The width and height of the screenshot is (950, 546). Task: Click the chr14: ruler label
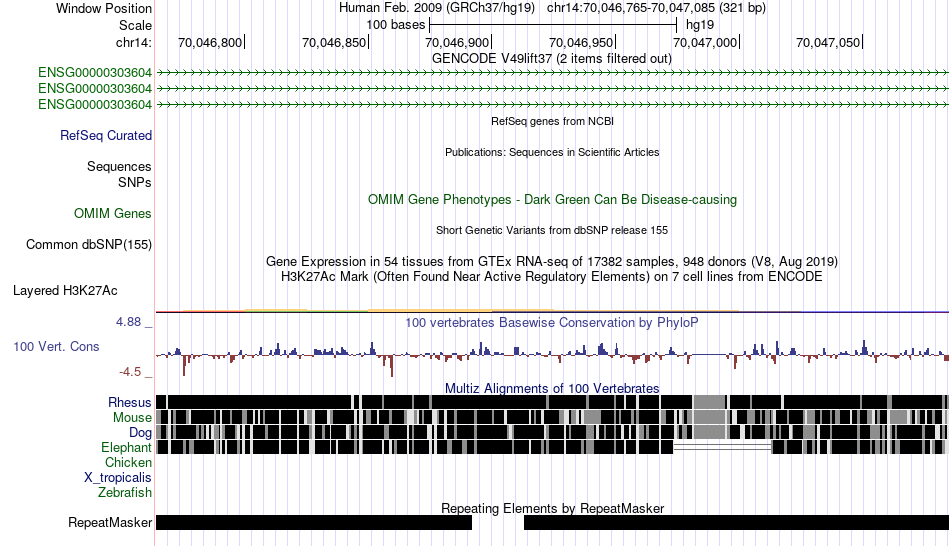134,42
